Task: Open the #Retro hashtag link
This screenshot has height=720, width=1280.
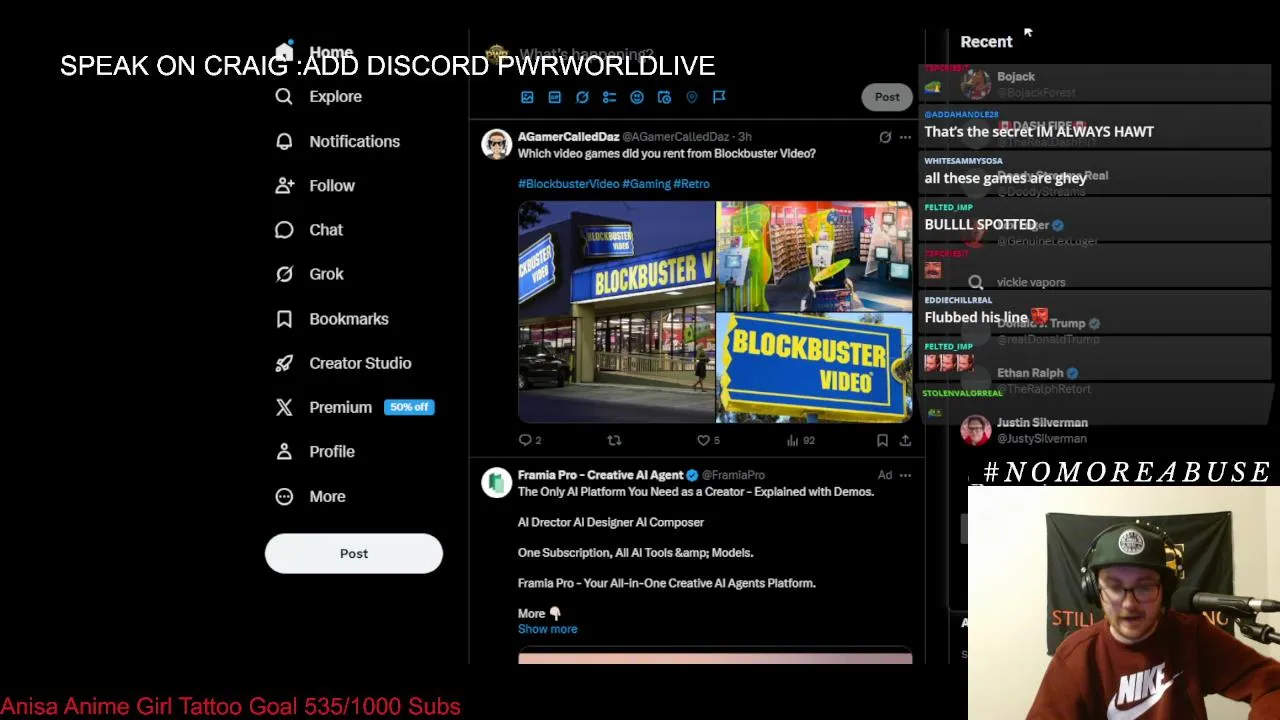Action: pos(691,184)
